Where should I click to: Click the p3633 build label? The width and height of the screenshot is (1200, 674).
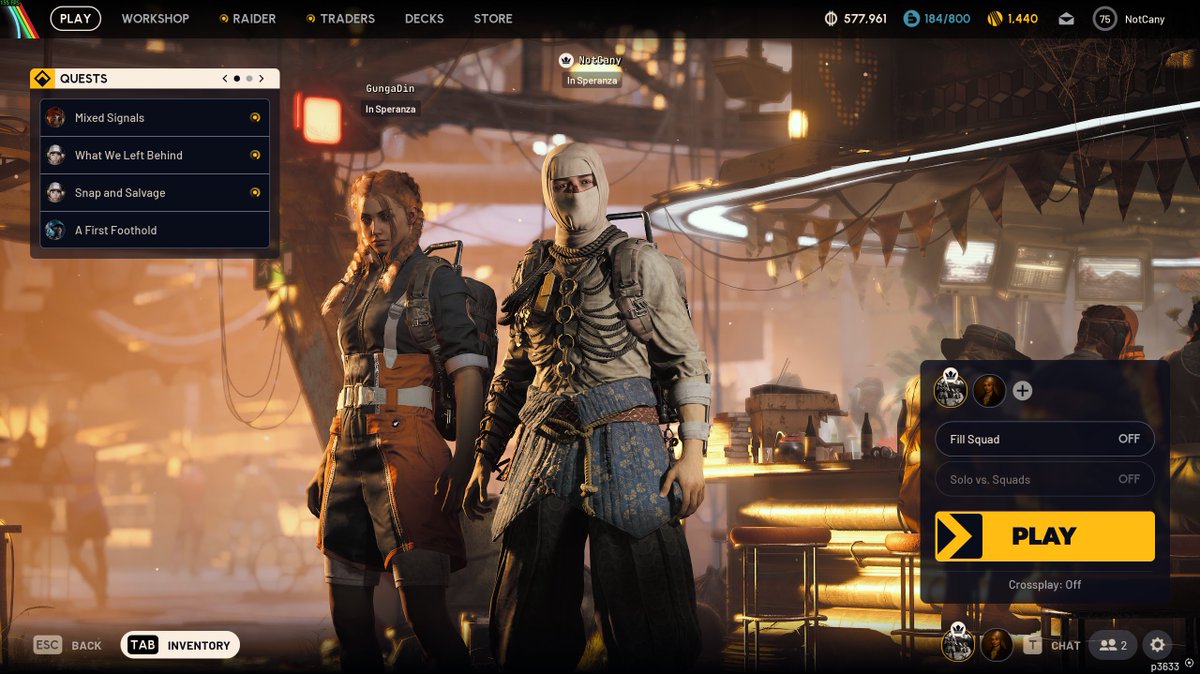click(x=1165, y=666)
